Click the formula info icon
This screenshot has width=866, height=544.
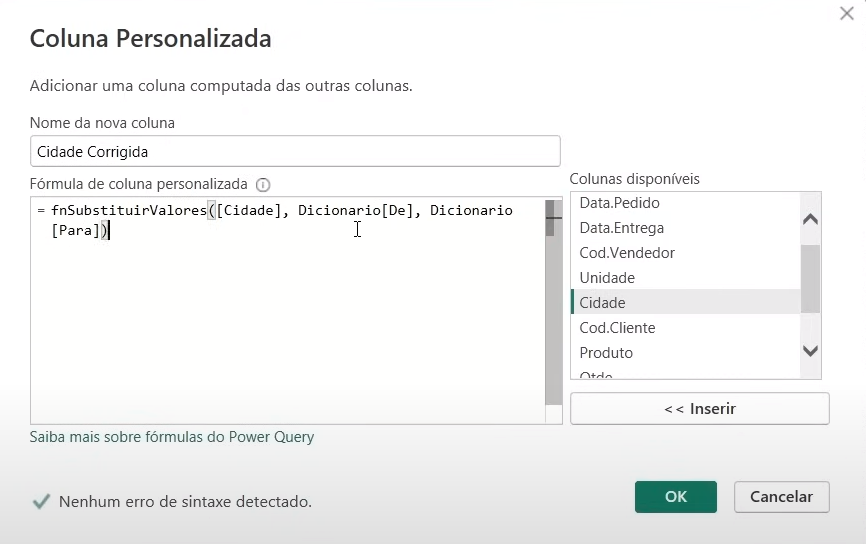coord(263,185)
